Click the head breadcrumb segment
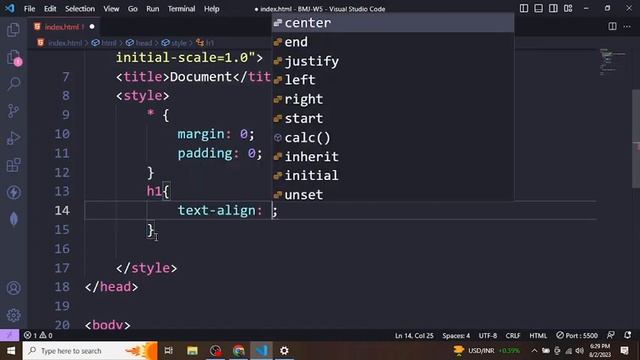 pos(139,43)
